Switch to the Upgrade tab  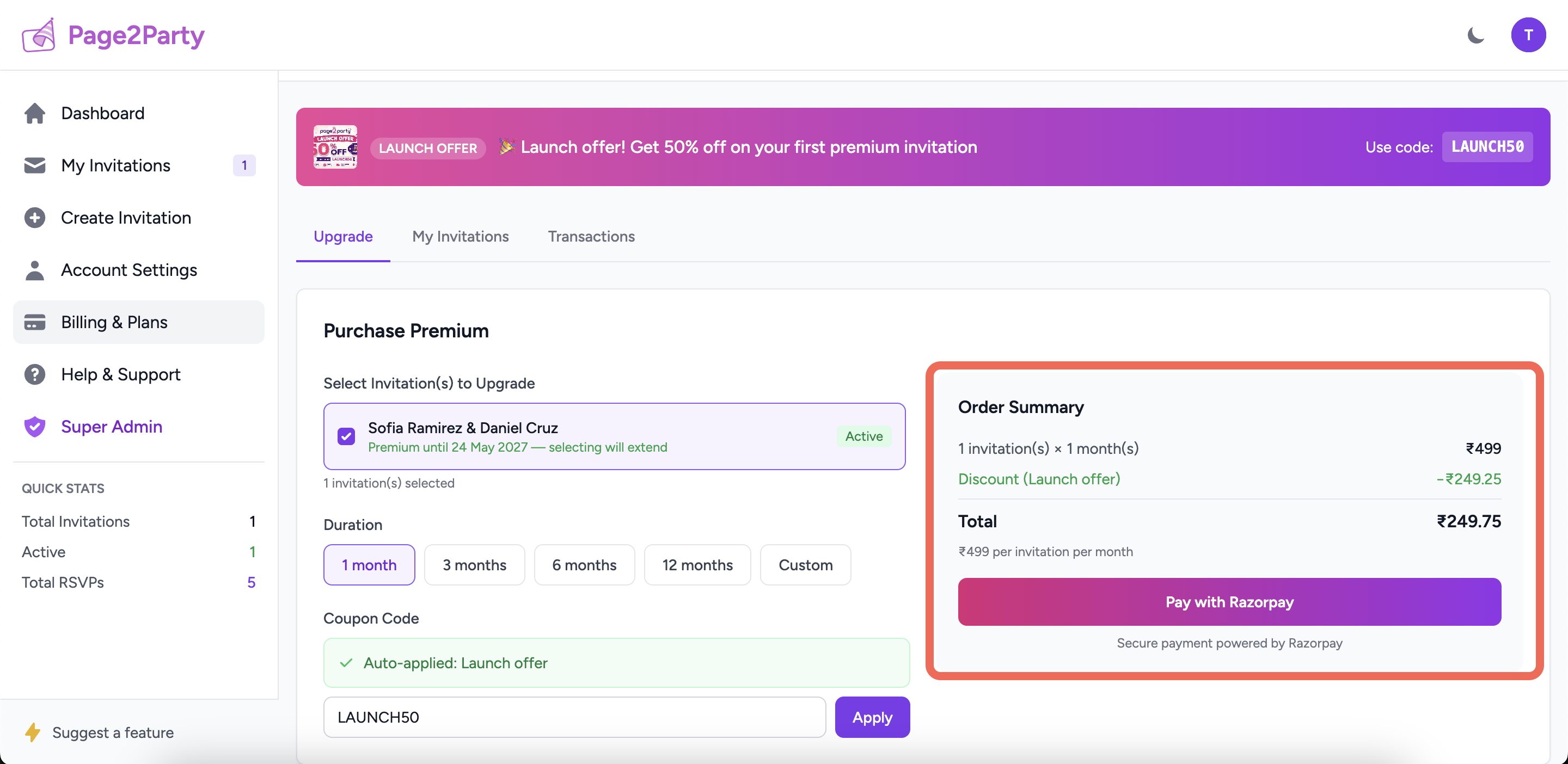tap(342, 237)
